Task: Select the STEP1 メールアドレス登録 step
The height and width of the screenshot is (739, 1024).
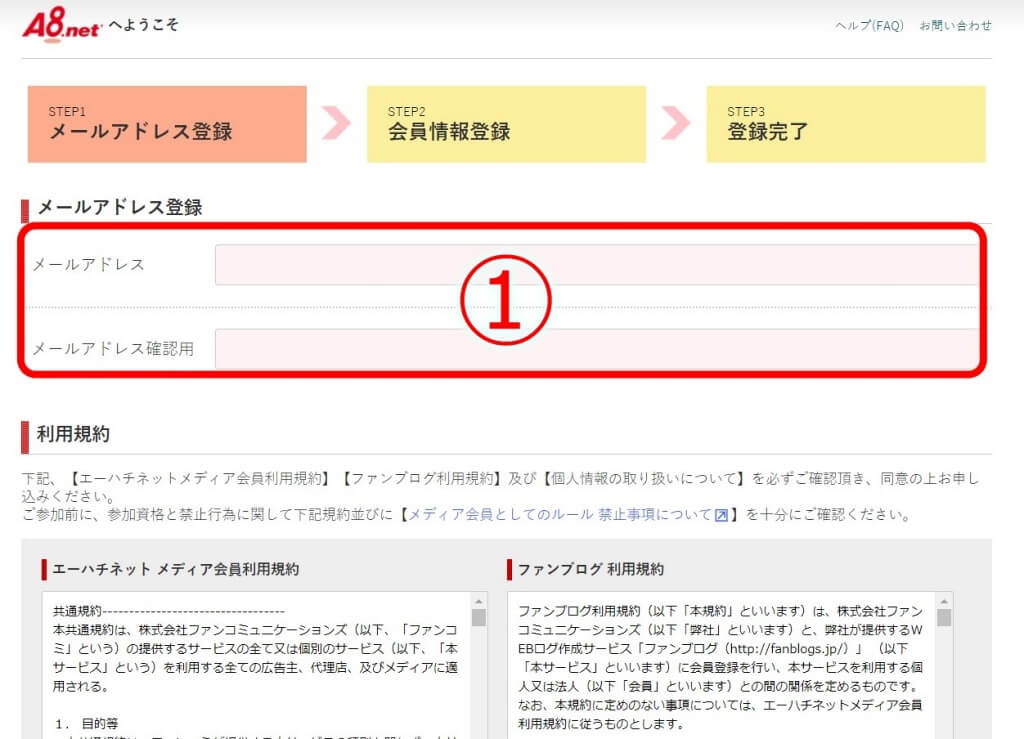Action: click(x=167, y=122)
